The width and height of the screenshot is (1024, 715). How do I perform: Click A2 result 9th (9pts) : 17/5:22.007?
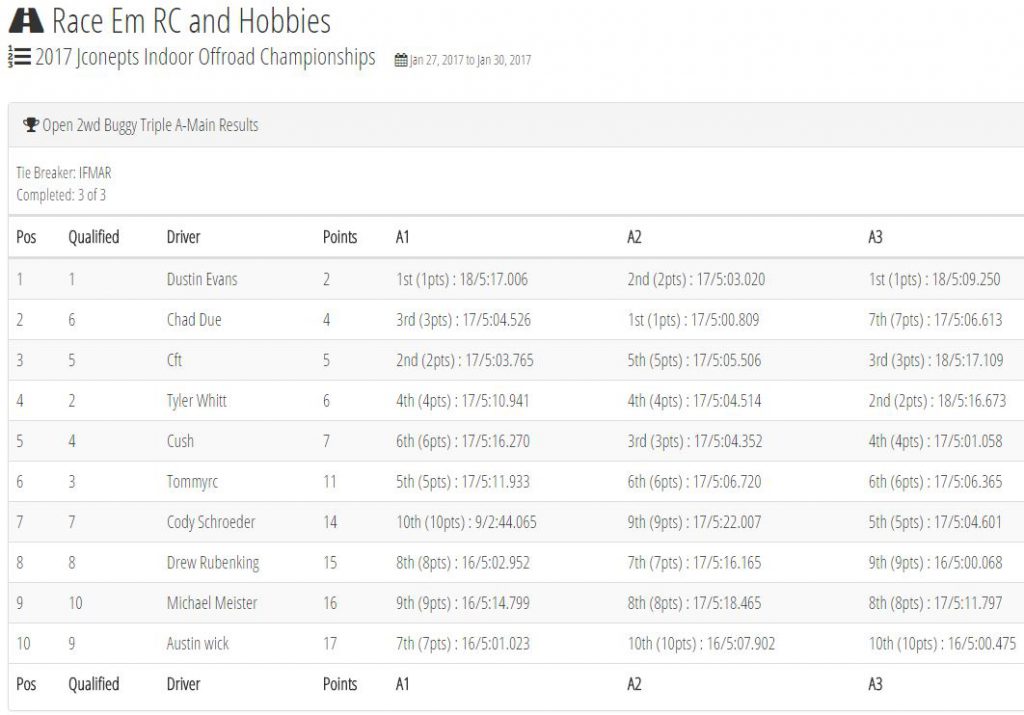pyautogui.click(x=694, y=522)
